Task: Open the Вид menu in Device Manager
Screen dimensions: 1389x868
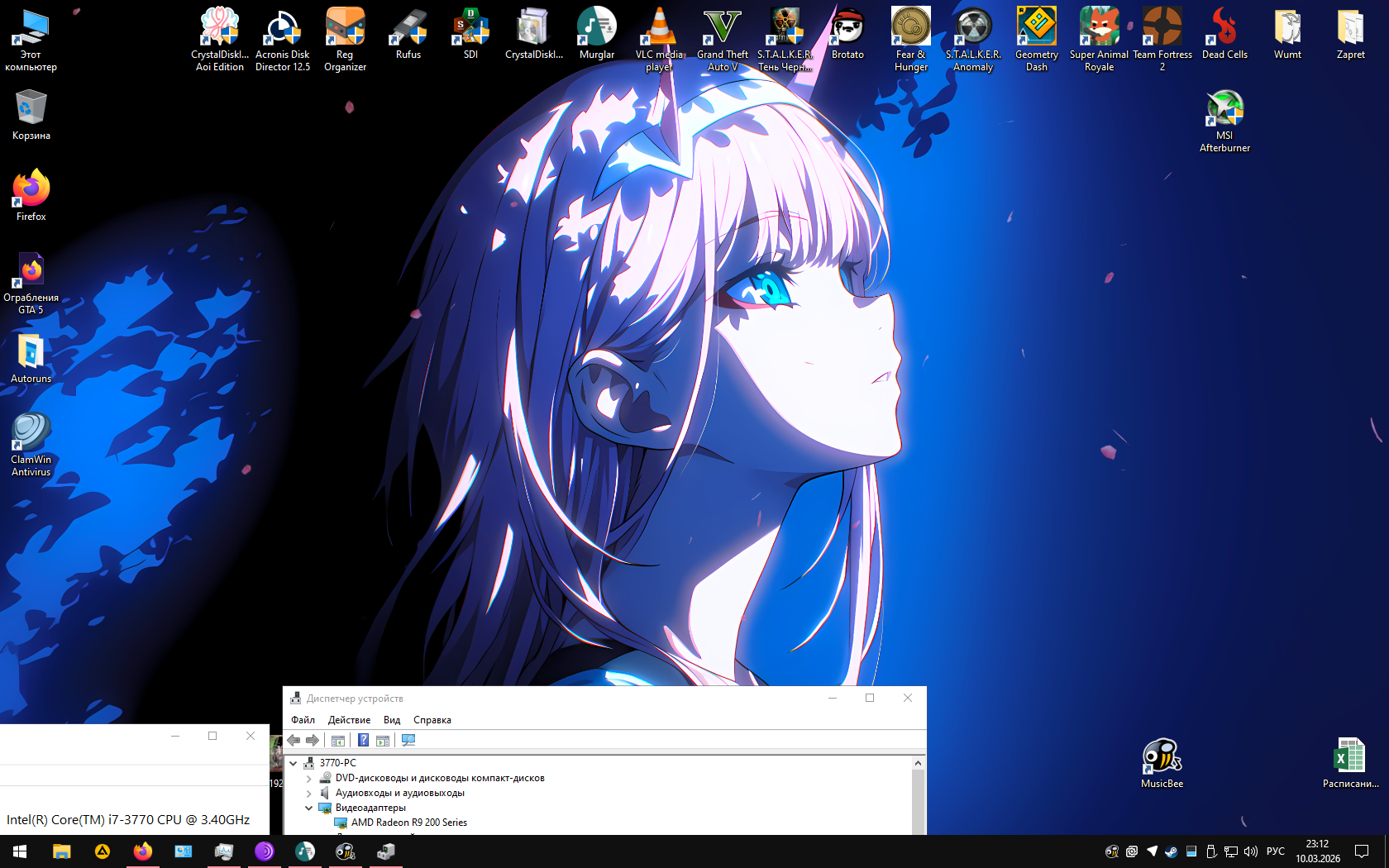Action: [x=392, y=720]
